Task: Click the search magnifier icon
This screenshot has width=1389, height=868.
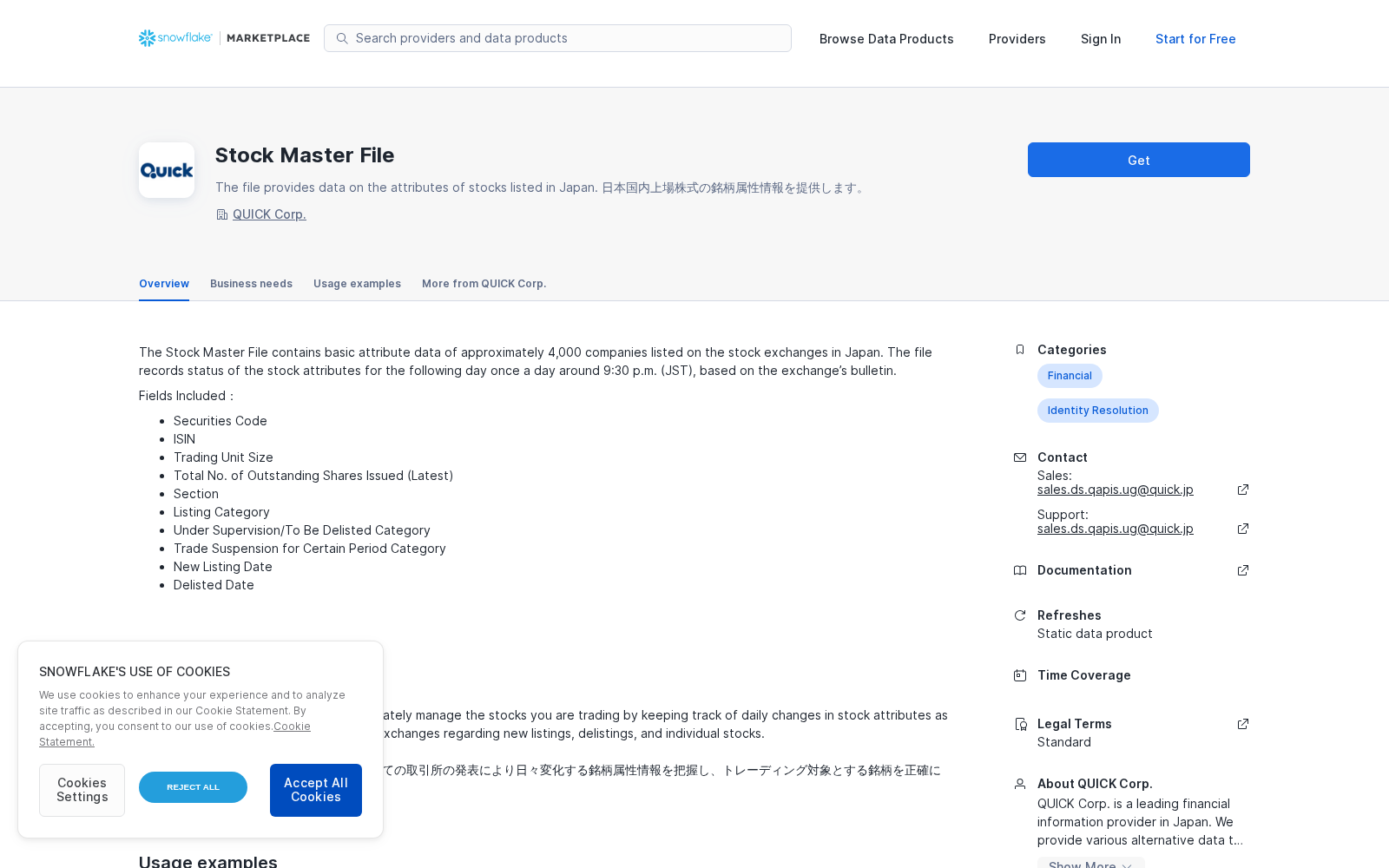Action: click(x=342, y=38)
